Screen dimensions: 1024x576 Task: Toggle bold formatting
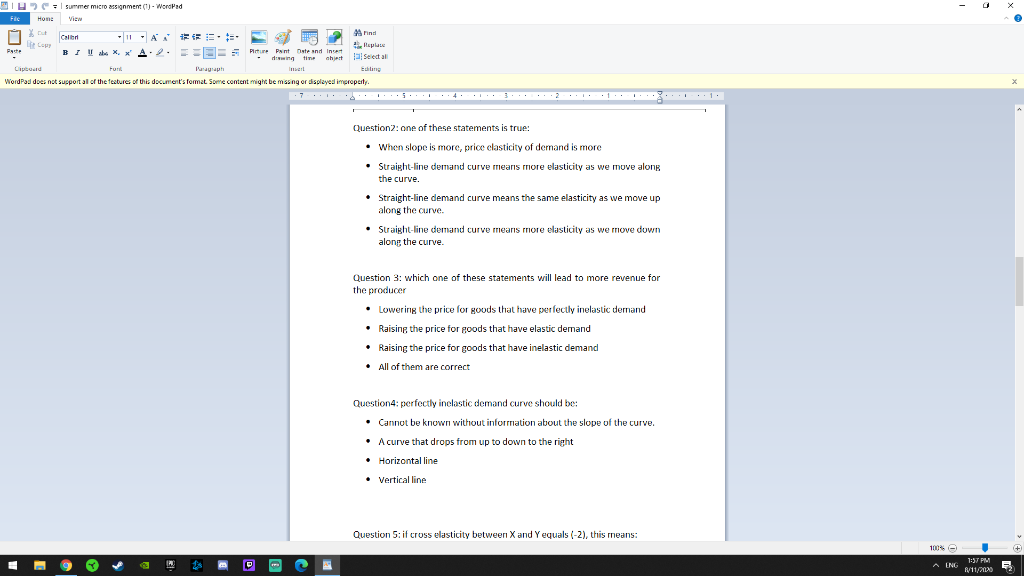tap(65, 53)
